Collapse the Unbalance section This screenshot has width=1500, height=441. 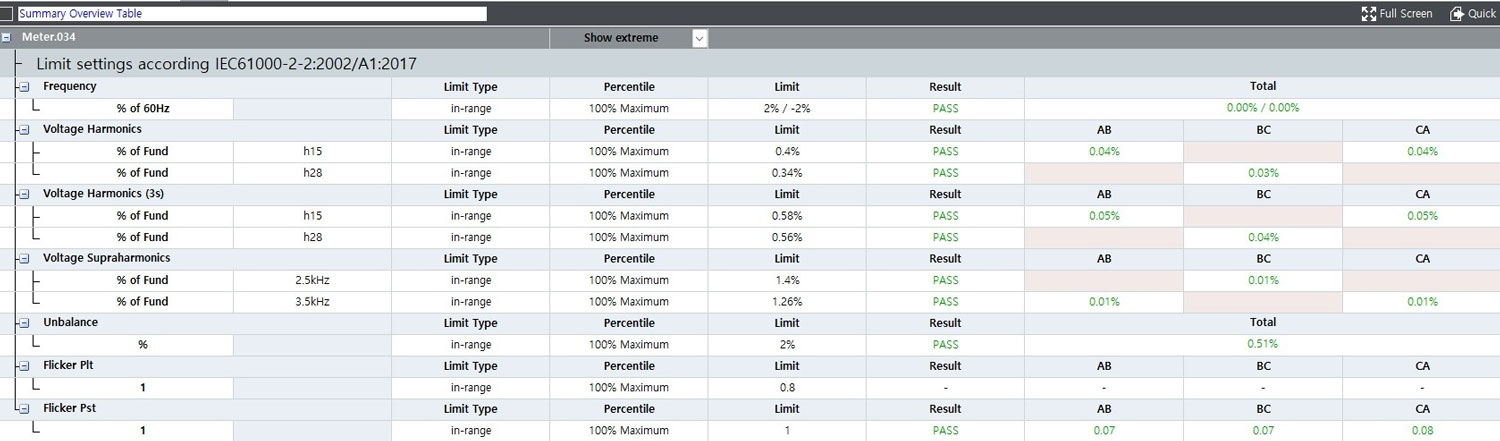(x=23, y=323)
